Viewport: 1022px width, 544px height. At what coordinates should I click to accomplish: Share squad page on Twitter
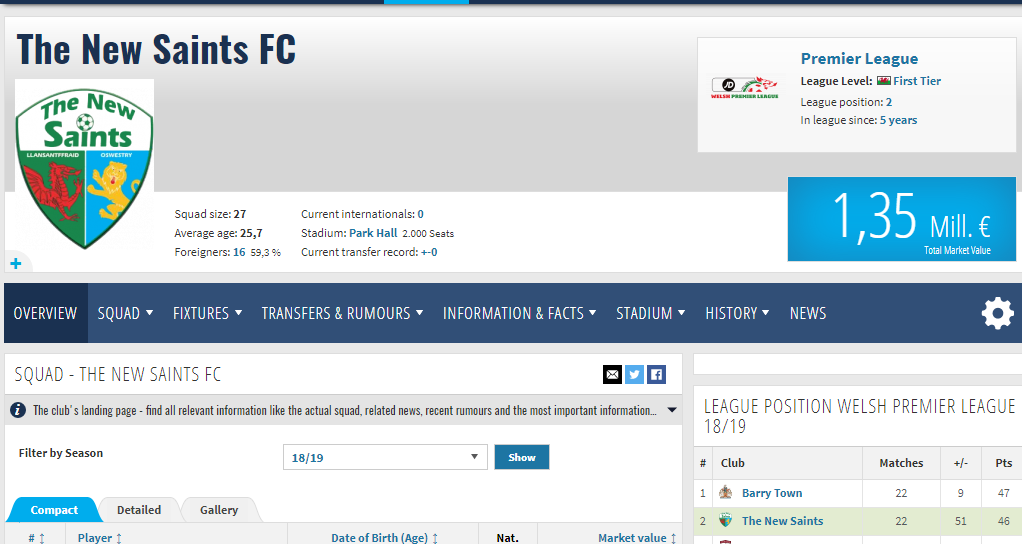[634, 375]
